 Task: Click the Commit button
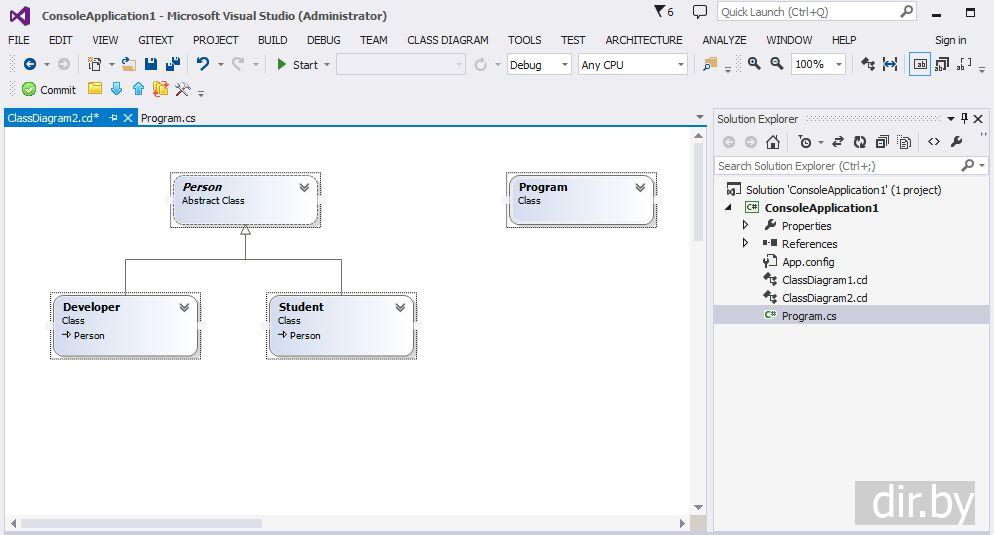[49, 89]
